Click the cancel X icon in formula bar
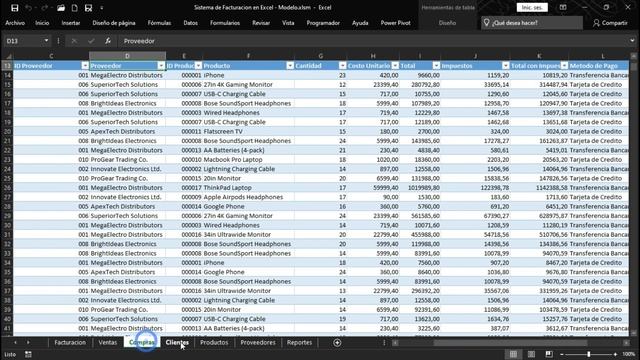Viewport: 640px width, 360px height. (74, 41)
